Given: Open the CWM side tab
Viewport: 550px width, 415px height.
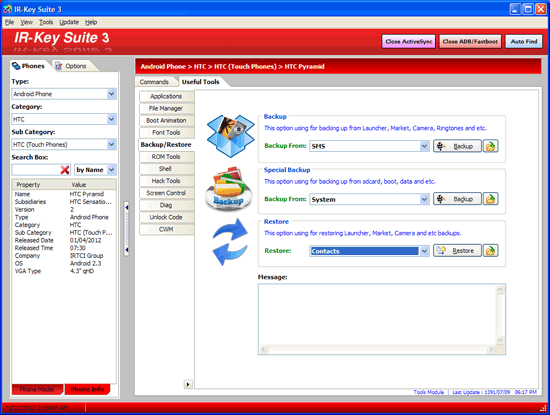Looking at the screenshot, I should pos(166,229).
